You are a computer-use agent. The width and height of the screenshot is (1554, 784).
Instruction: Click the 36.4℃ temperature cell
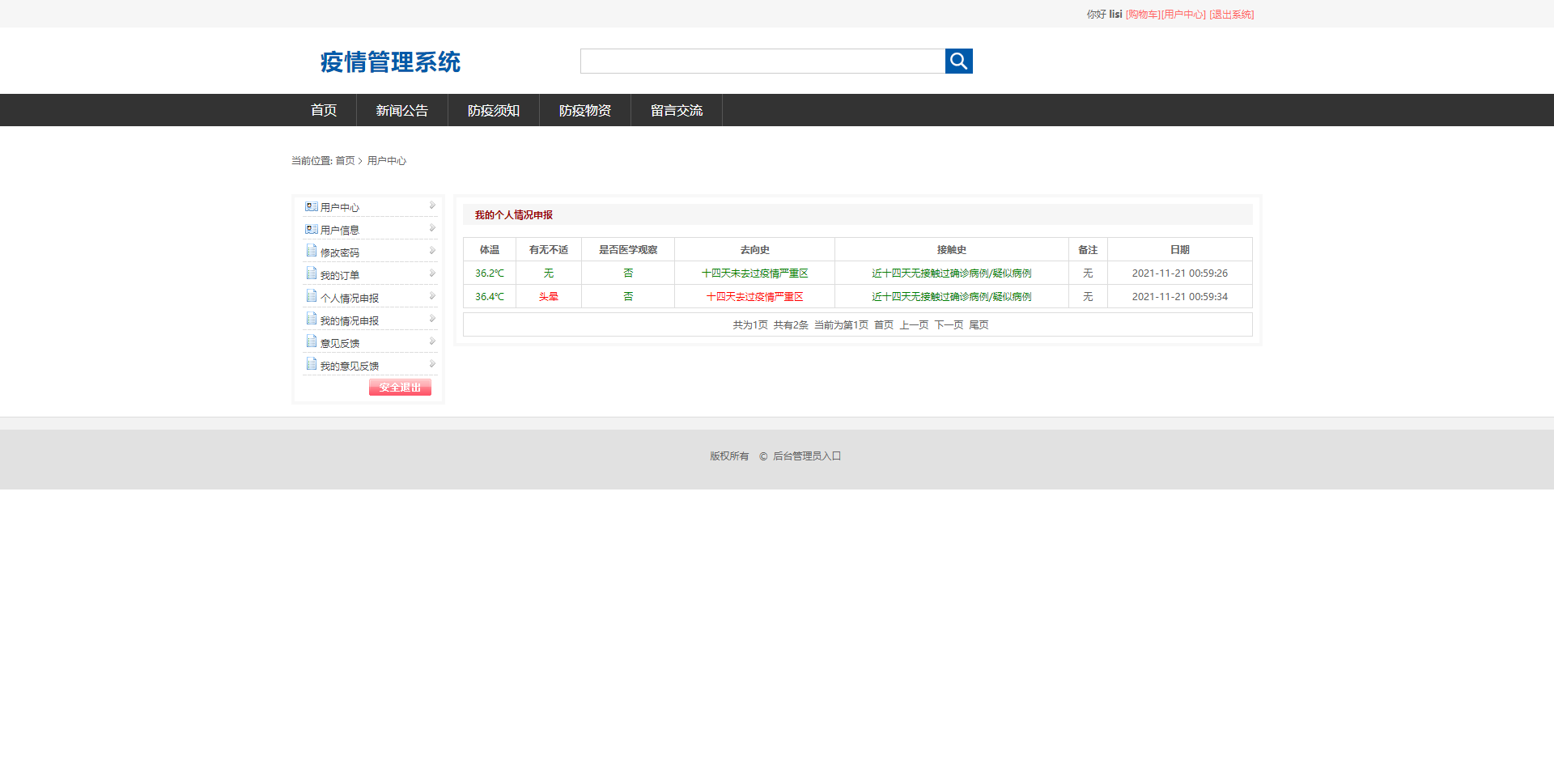(490, 297)
